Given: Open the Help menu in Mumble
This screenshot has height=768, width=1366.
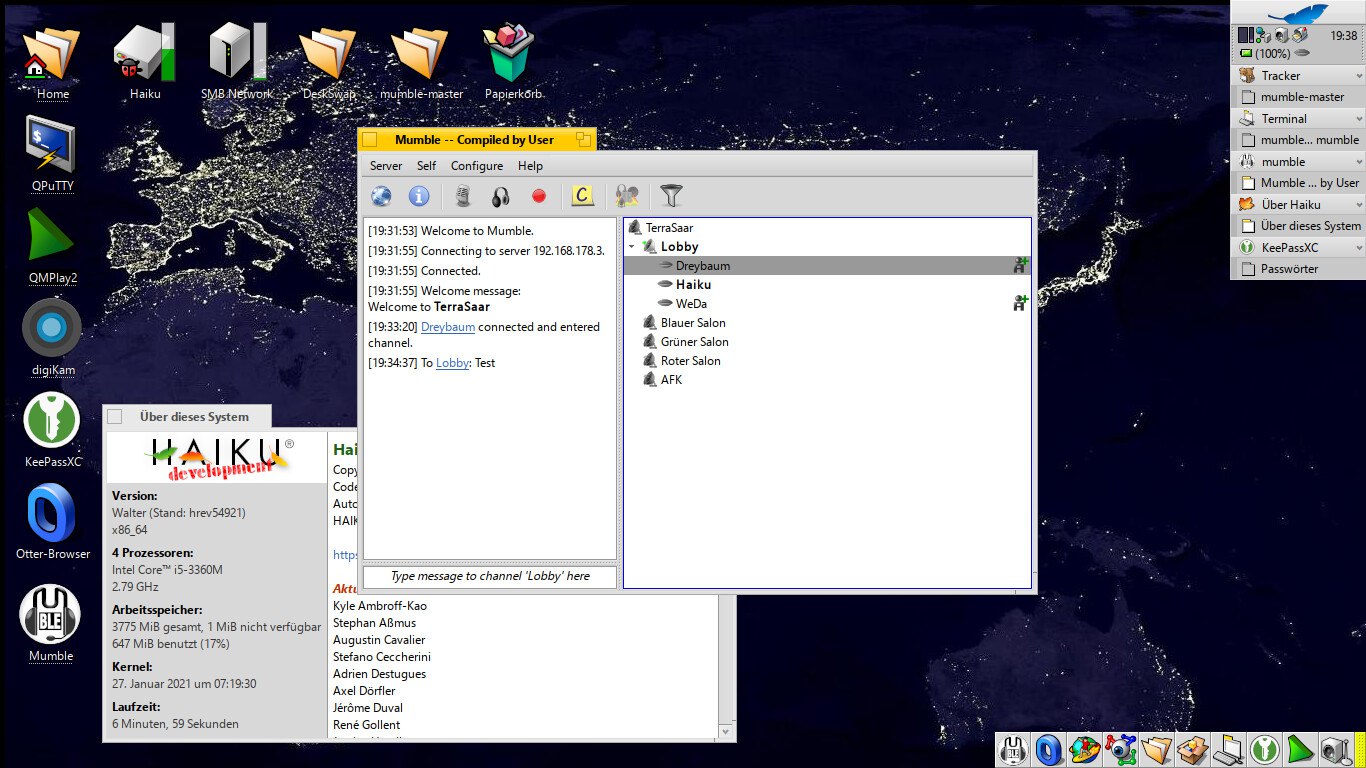Looking at the screenshot, I should point(531,166).
